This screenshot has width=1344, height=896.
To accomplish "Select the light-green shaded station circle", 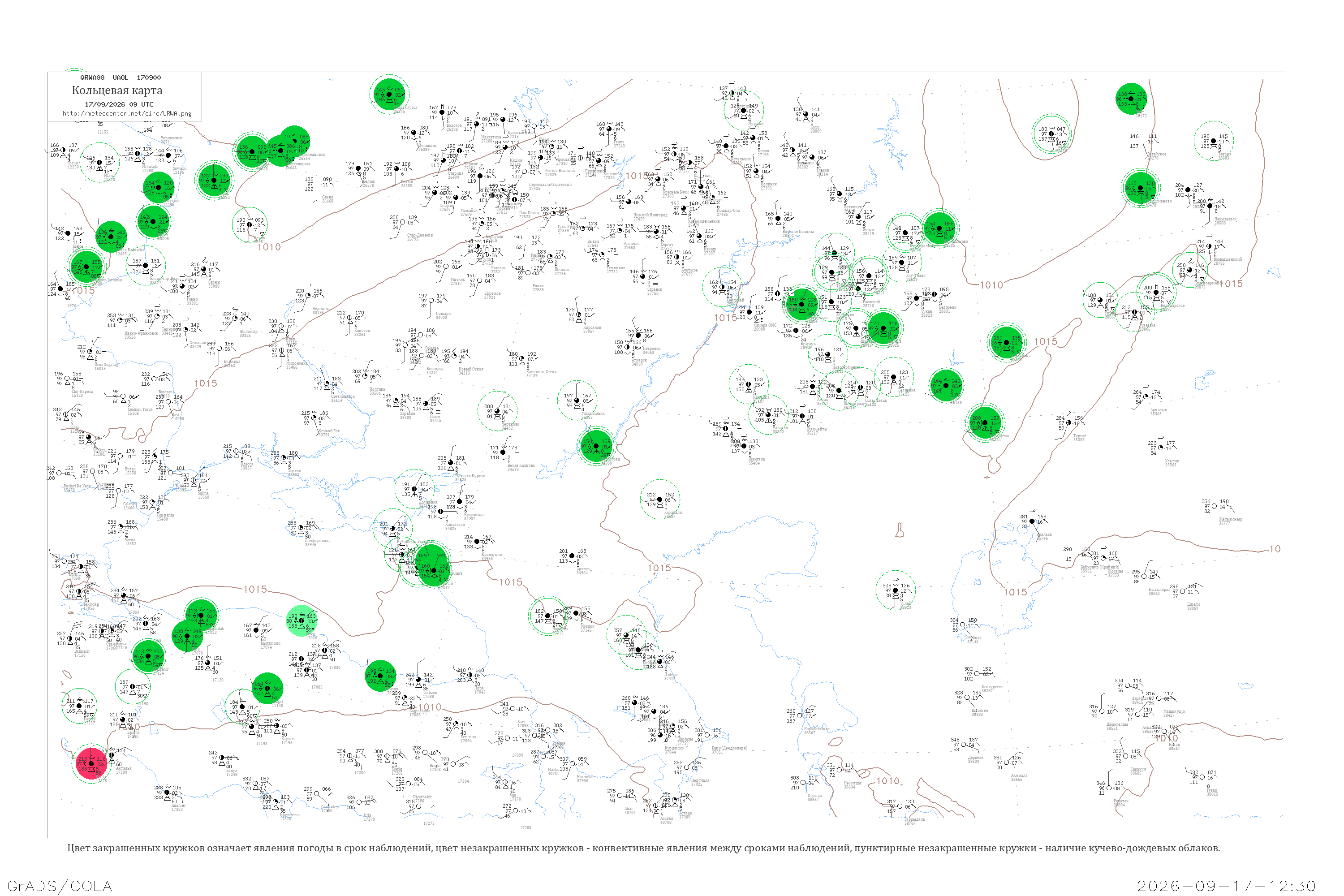I will click(302, 620).
